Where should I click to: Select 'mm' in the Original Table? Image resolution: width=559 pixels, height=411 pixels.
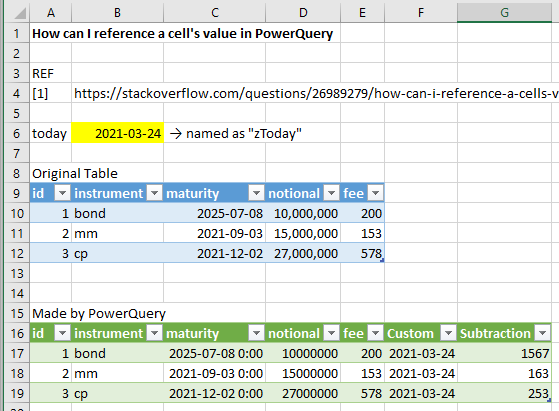click(118, 233)
